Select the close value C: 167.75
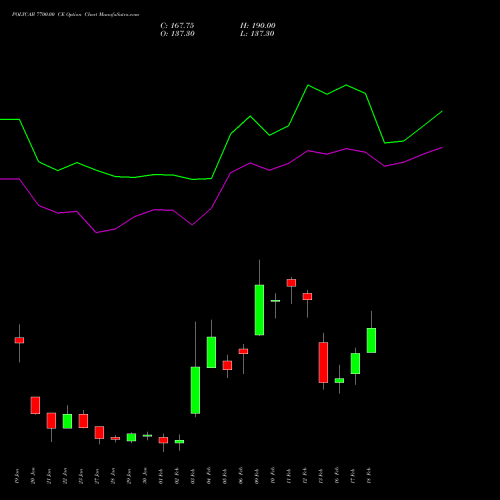Screen dimensions: 500x500 pos(177,26)
